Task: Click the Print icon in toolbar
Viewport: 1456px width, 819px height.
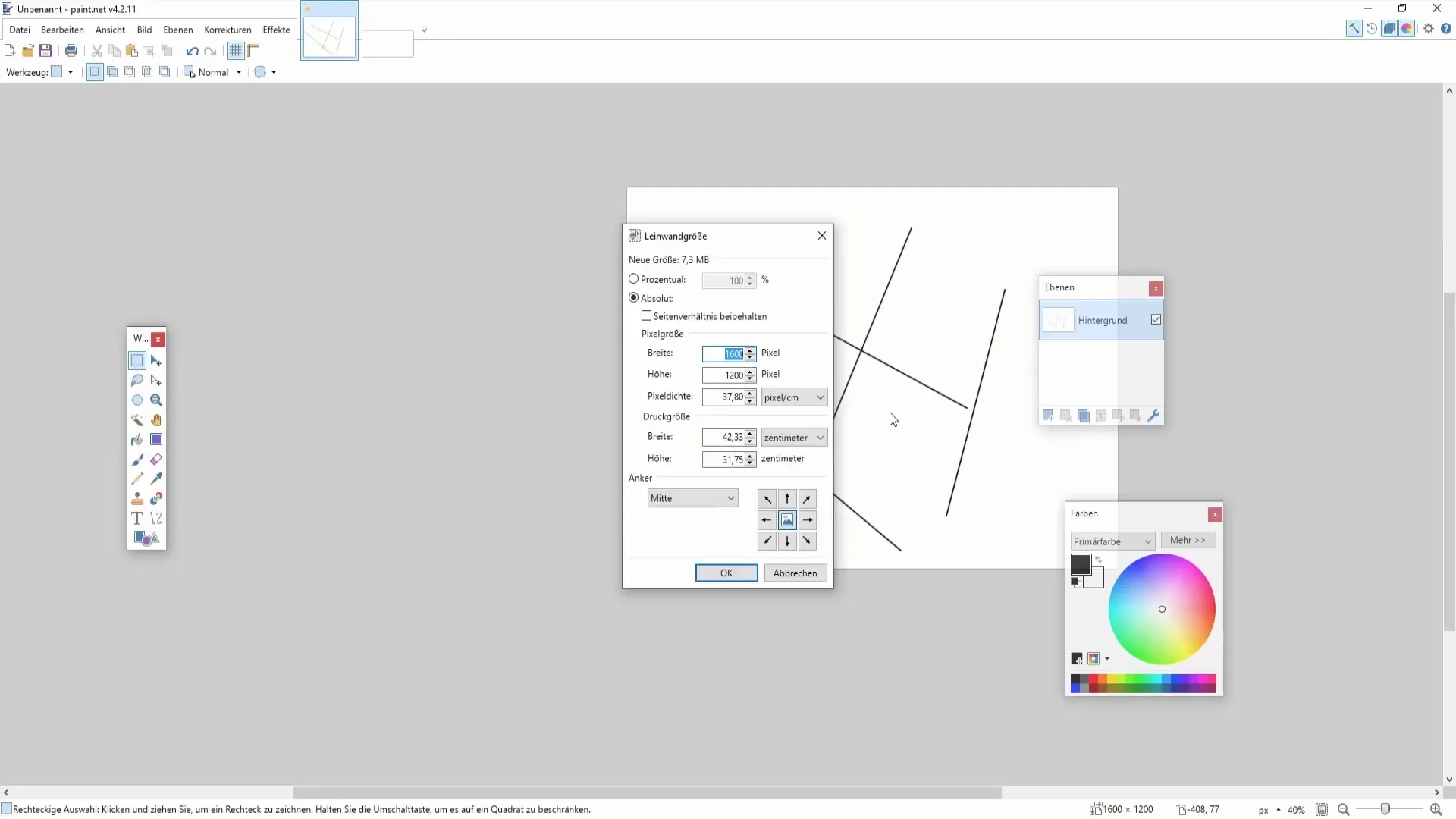Action: [x=71, y=51]
